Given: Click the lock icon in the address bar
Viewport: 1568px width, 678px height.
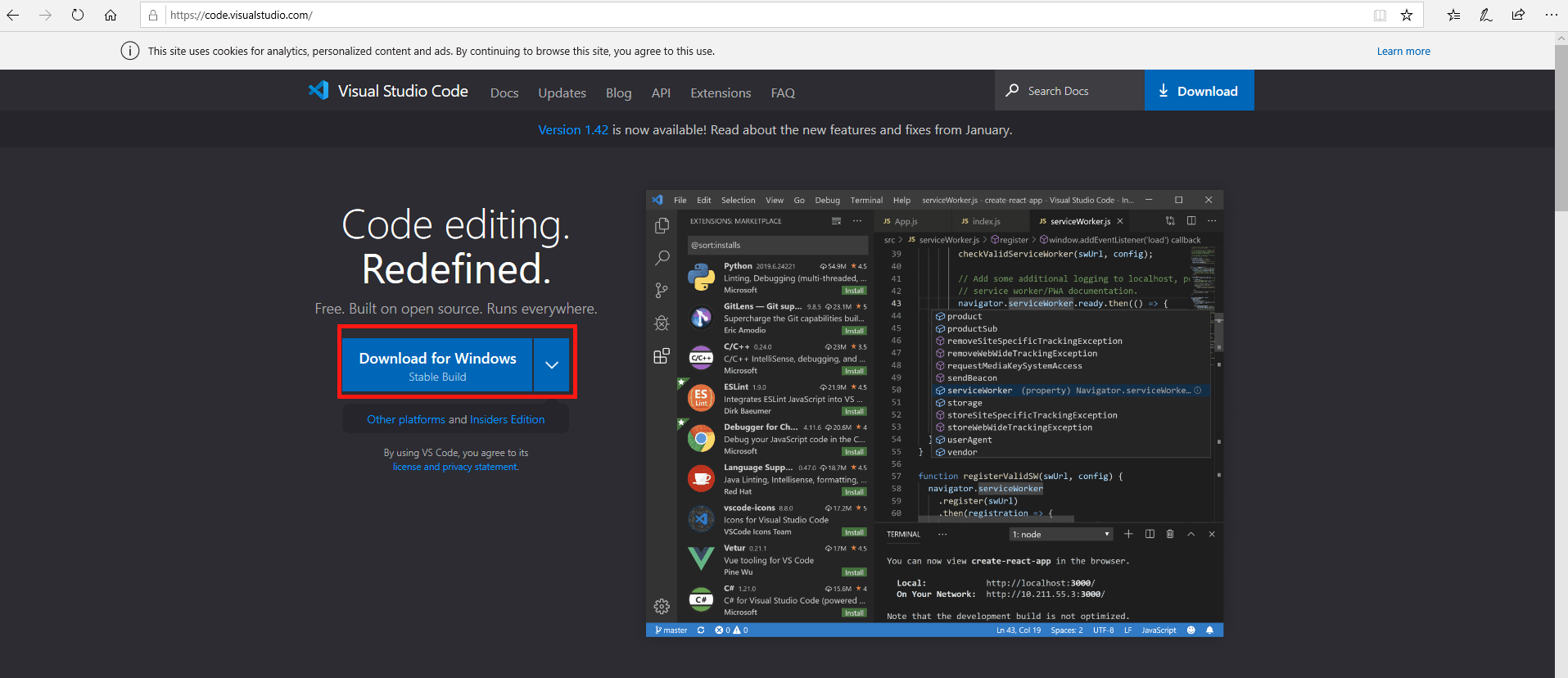Looking at the screenshot, I should click(x=153, y=15).
